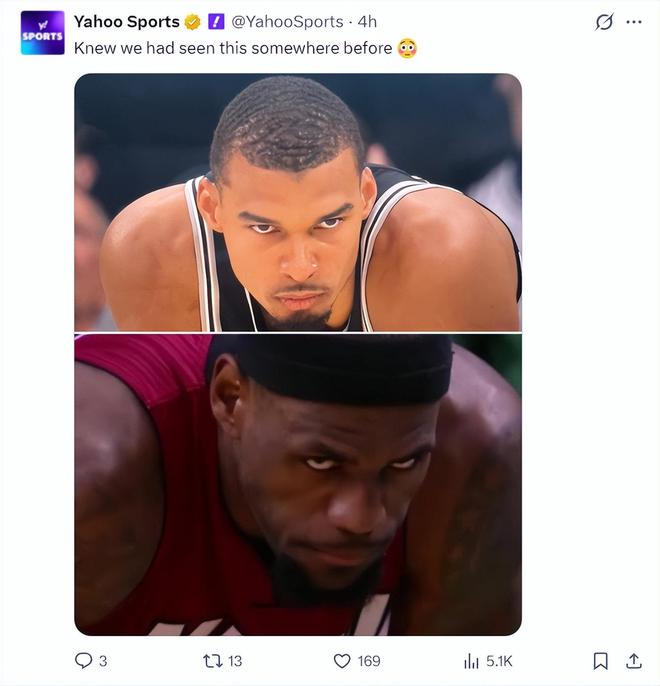Screen dimensions: 660x686
Task: Click the 4h timestamp
Action: click(x=367, y=21)
